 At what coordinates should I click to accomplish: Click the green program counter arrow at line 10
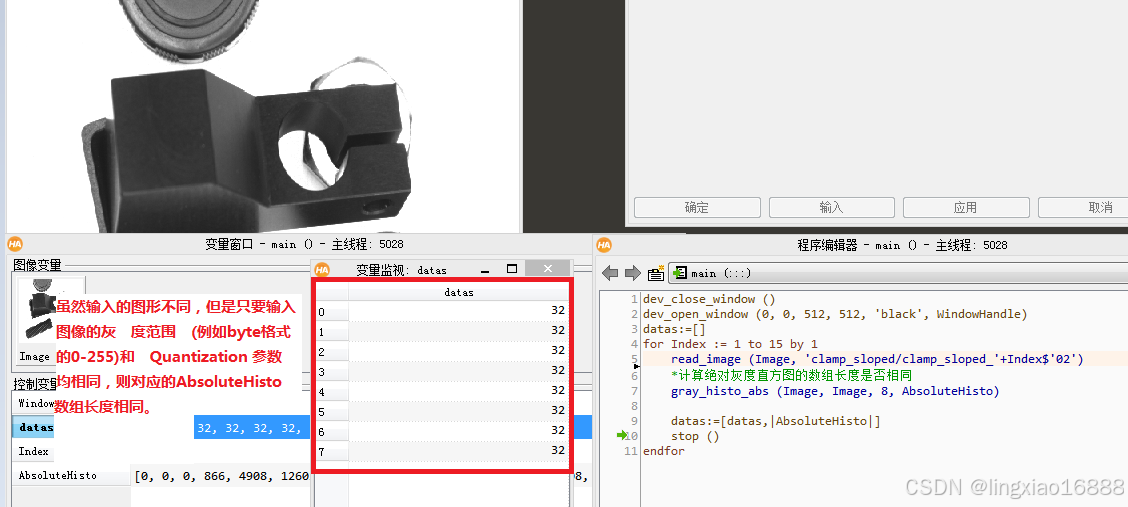click(623, 436)
